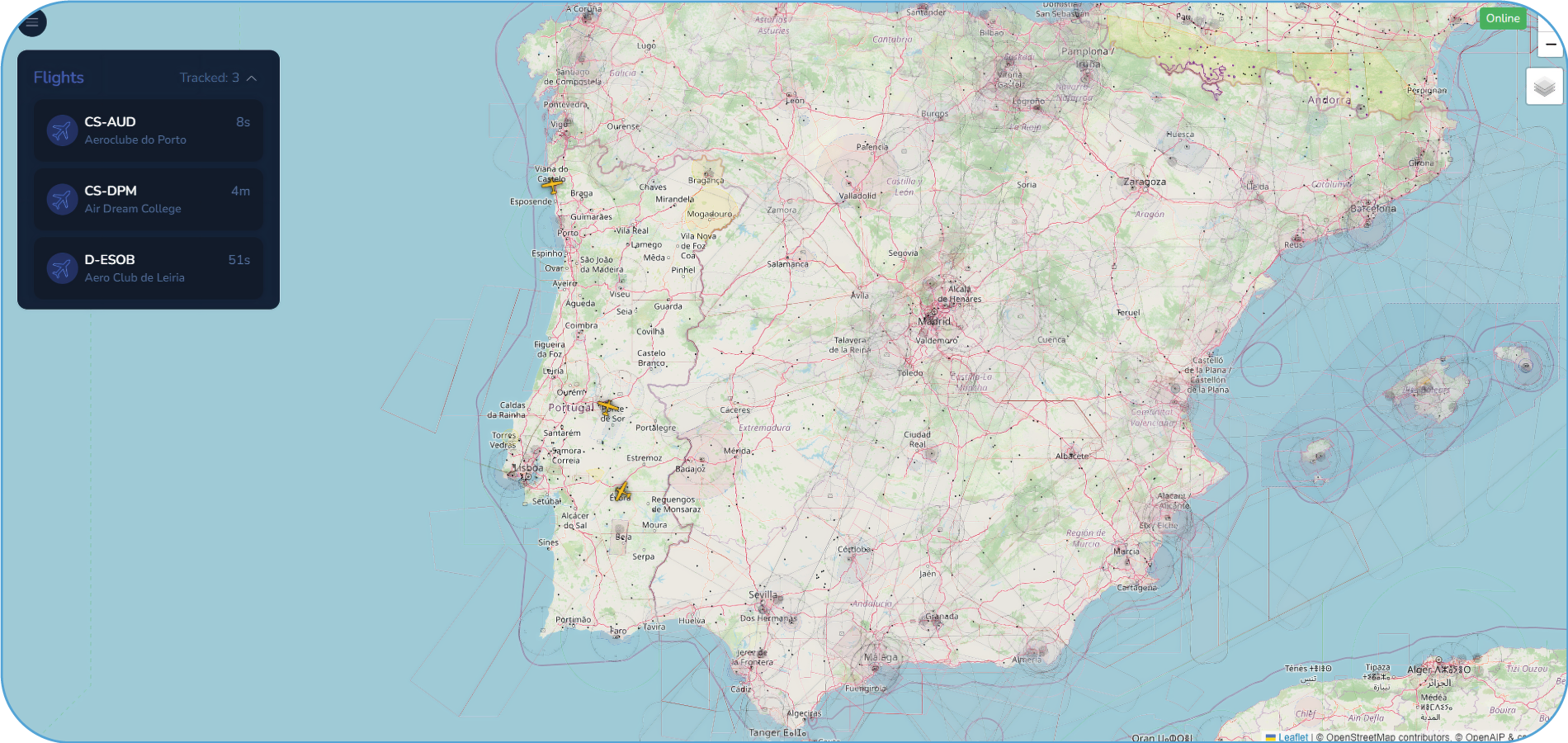Open the map layers control
The image size is (1568, 743).
(1544, 86)
